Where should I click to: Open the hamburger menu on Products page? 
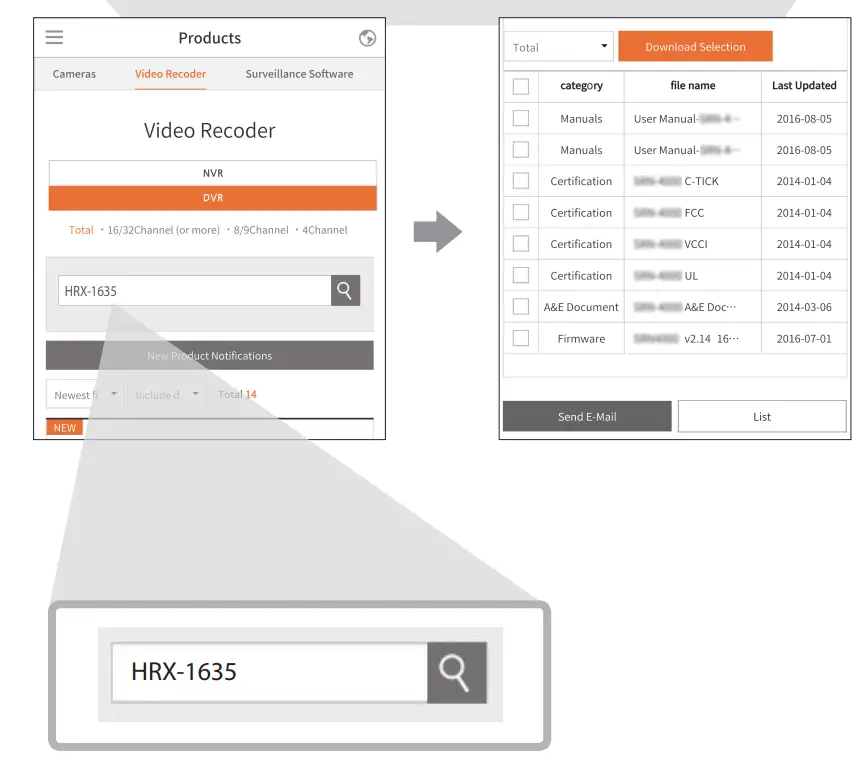[54, 37]
